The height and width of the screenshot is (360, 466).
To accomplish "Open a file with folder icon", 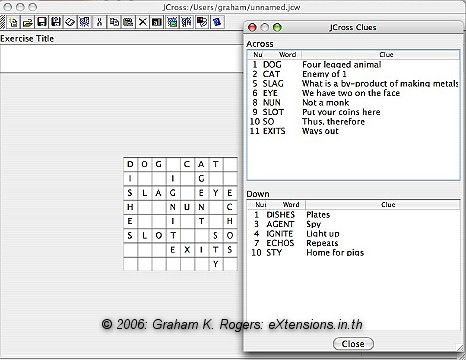I will [28, 22].
